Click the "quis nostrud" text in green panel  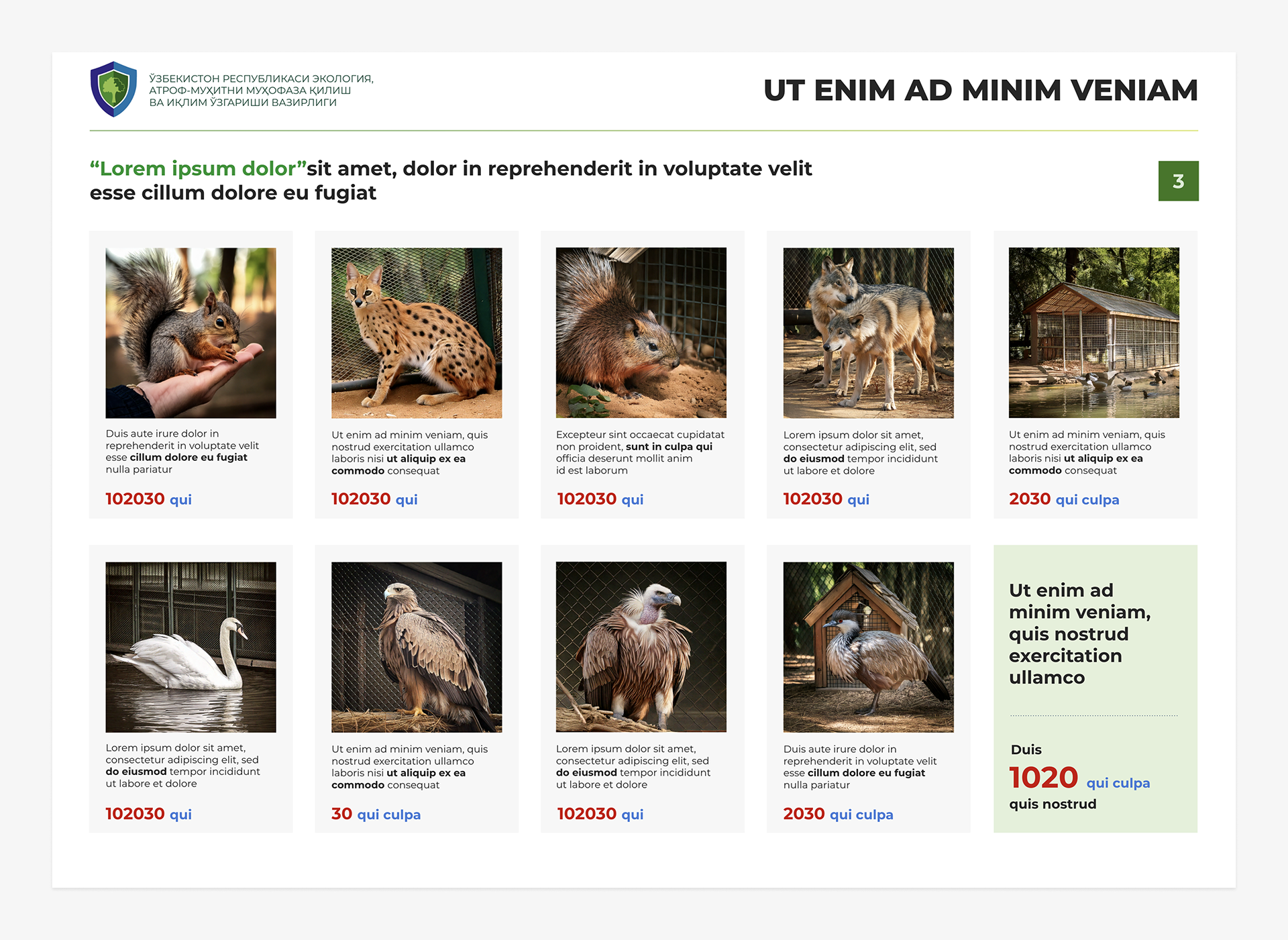1053,804
